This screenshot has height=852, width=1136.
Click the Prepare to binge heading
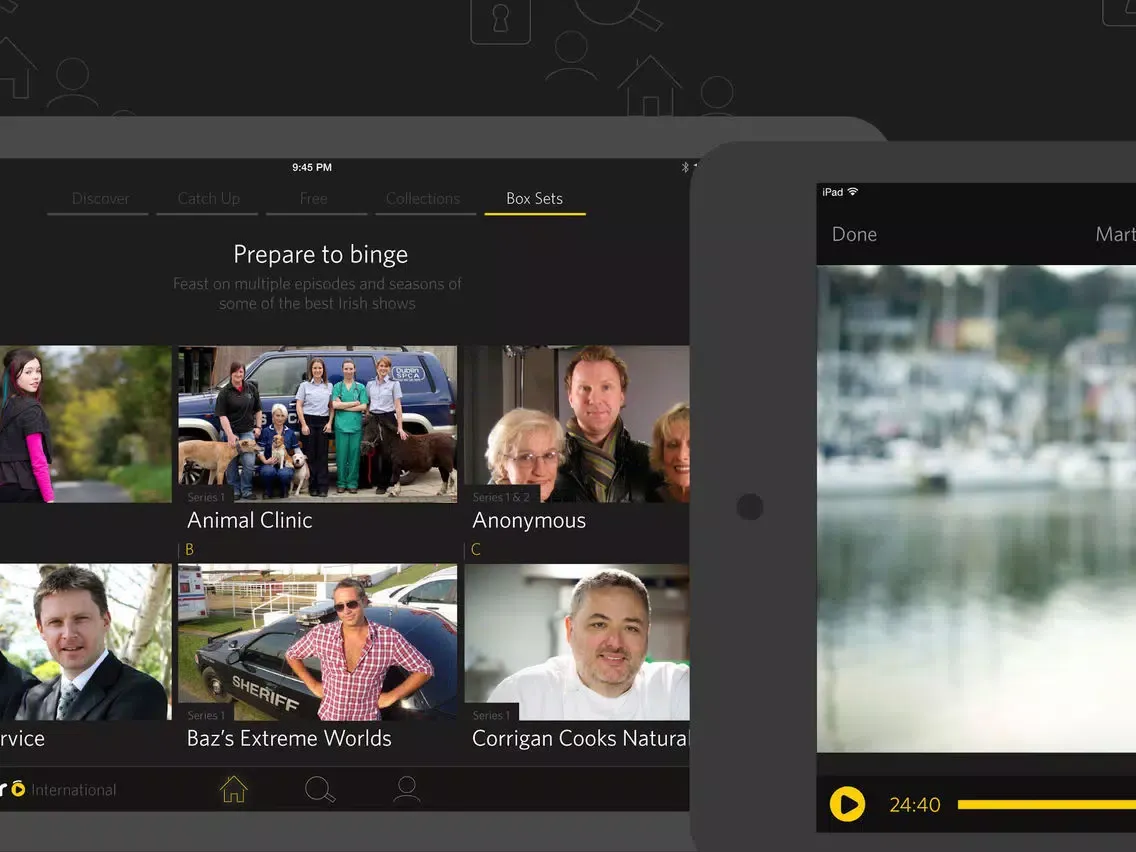(320, 254)
